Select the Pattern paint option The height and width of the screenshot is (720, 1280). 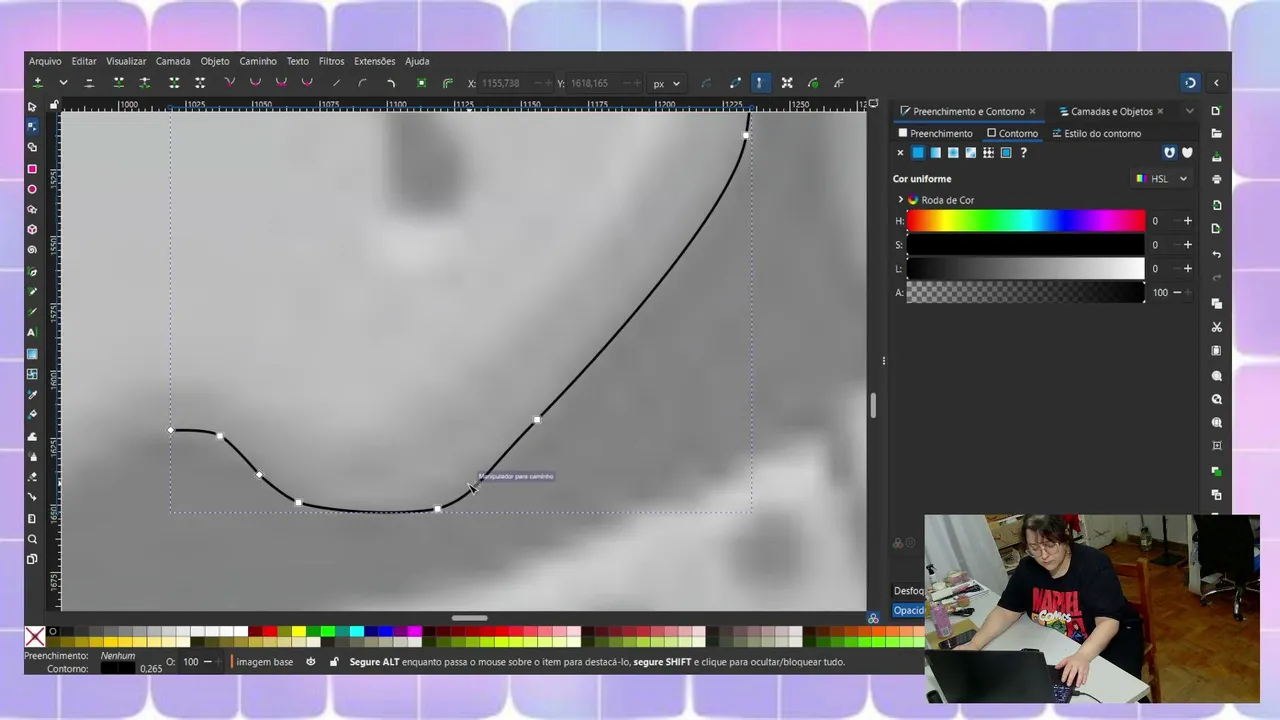(x=988, y=153)
